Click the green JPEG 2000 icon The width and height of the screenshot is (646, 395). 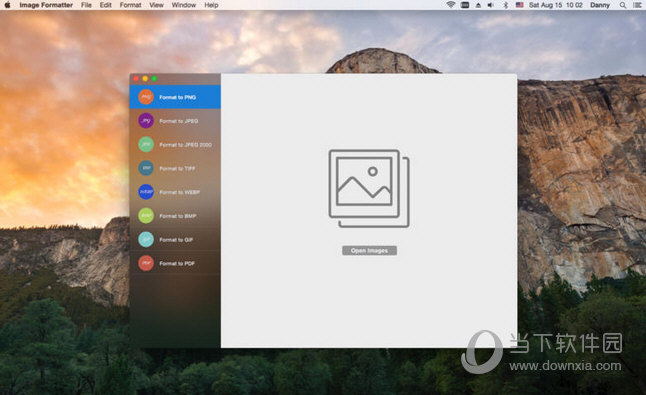point(146,144)
